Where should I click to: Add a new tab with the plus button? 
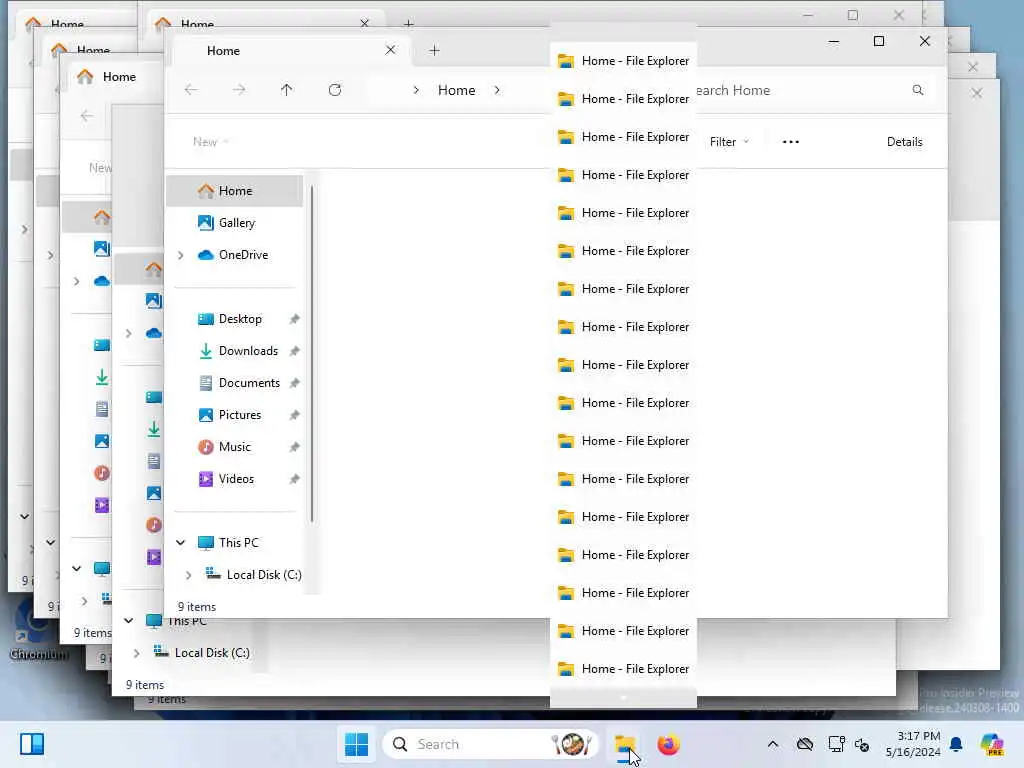coord(434,50)
